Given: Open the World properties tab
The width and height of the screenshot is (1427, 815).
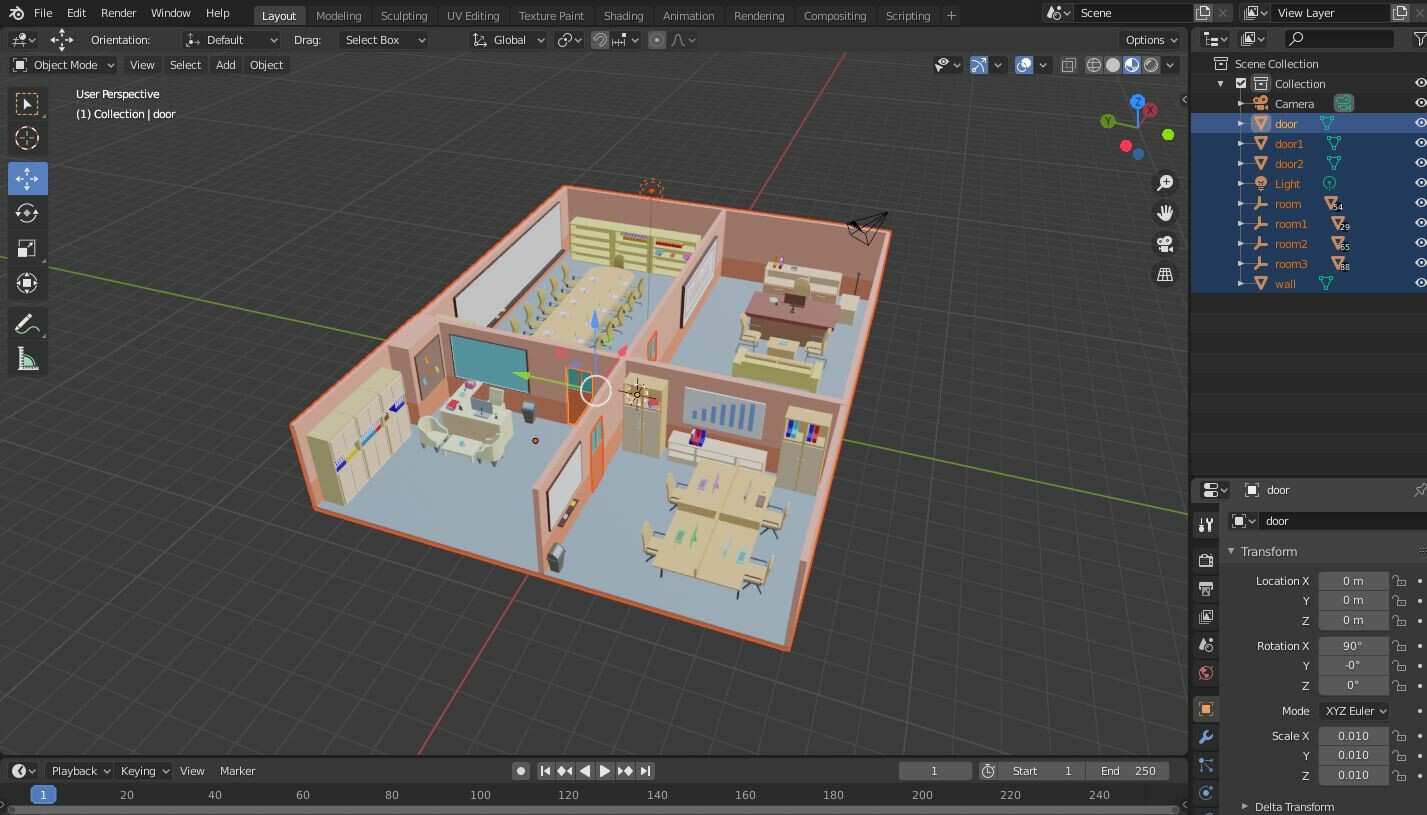Looking at the screenshot, I should click(1205, 673).
